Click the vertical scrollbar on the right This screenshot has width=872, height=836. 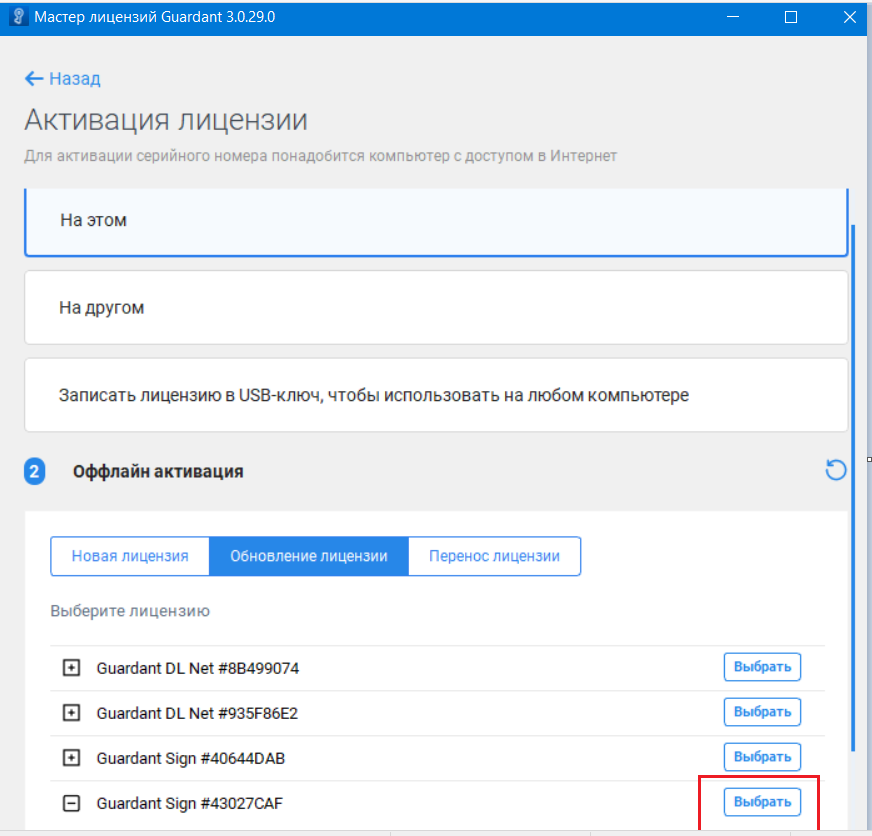853,480
